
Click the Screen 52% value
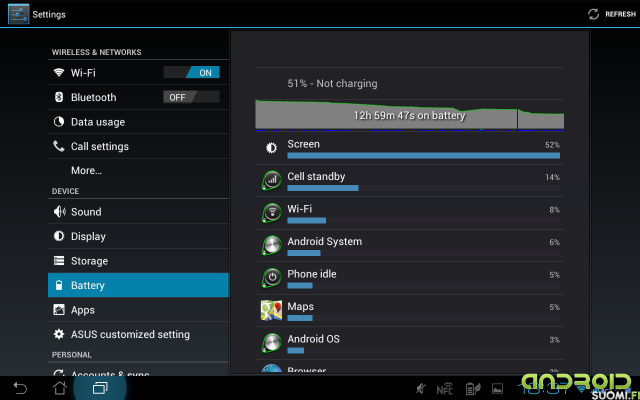pos(552,145)
